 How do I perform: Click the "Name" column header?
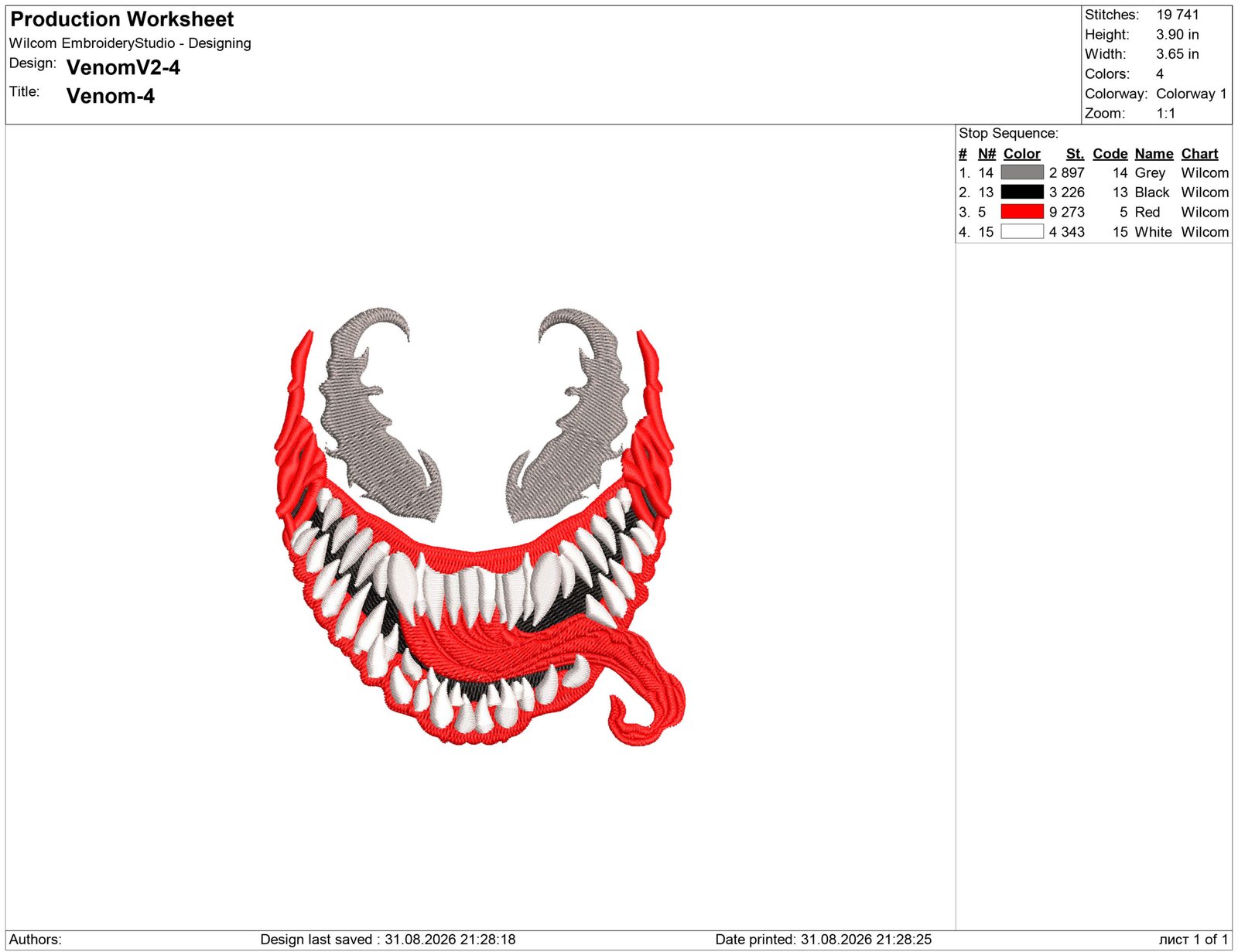click(1154, 154)
